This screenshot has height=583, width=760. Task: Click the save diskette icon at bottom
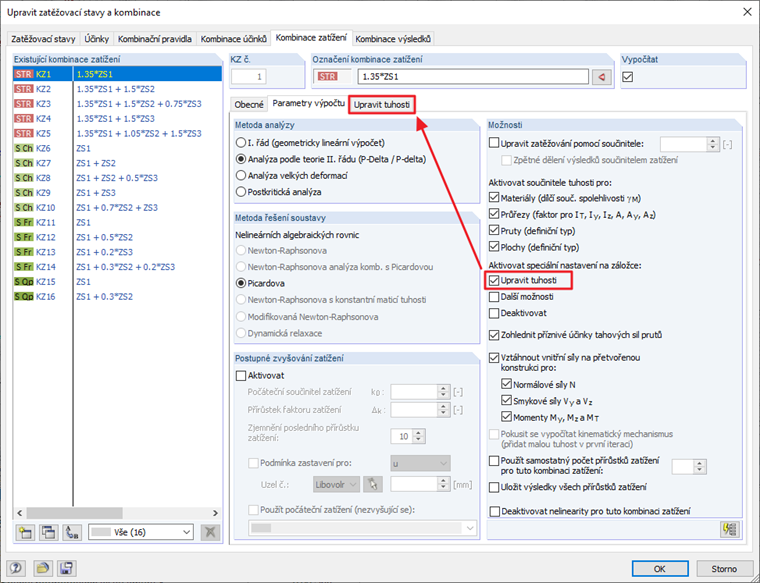coord(66,568)
